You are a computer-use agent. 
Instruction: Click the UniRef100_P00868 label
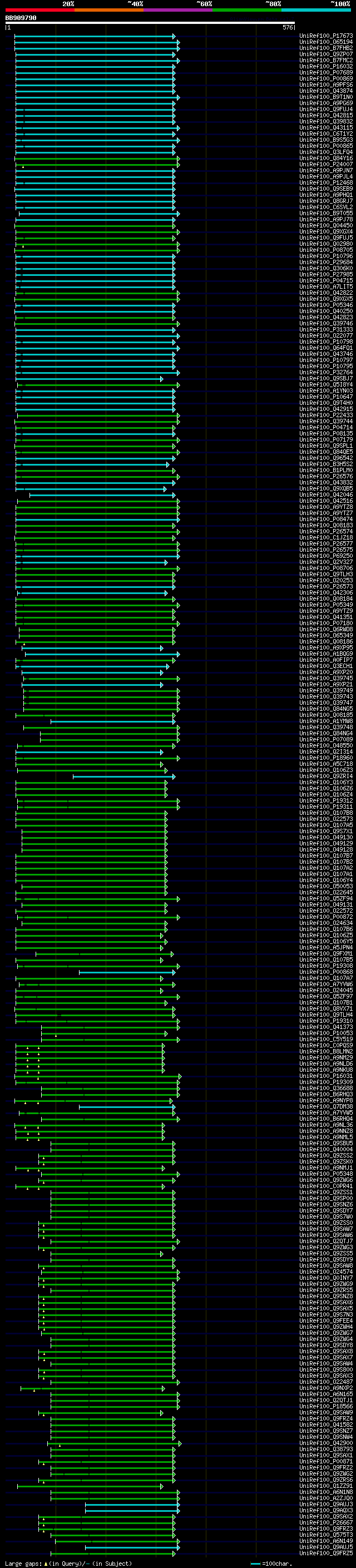point(326,972)
